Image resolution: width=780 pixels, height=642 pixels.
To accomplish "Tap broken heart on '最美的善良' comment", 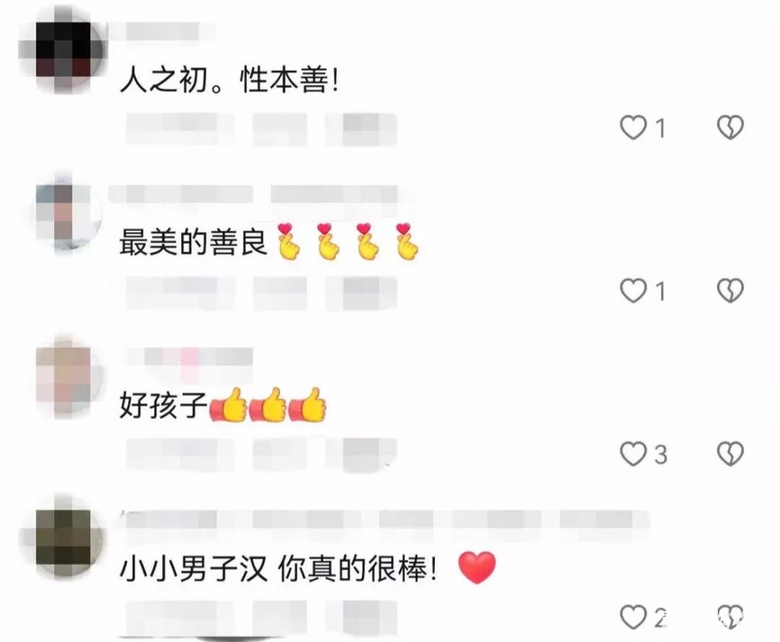I will click(x=730, y=290).
